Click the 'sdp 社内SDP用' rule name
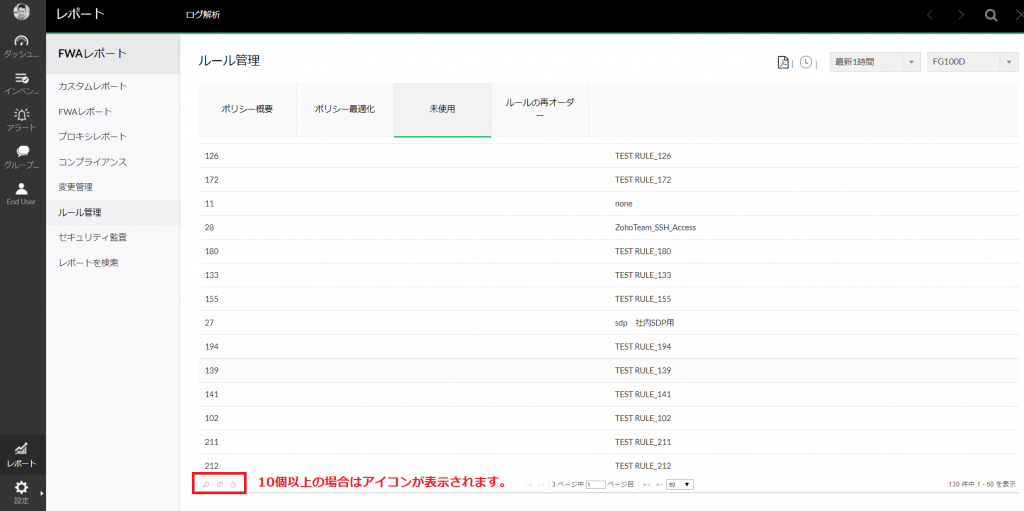Image resolution: width=1024 pixels, height=511 pixels. tap(645, 323)
